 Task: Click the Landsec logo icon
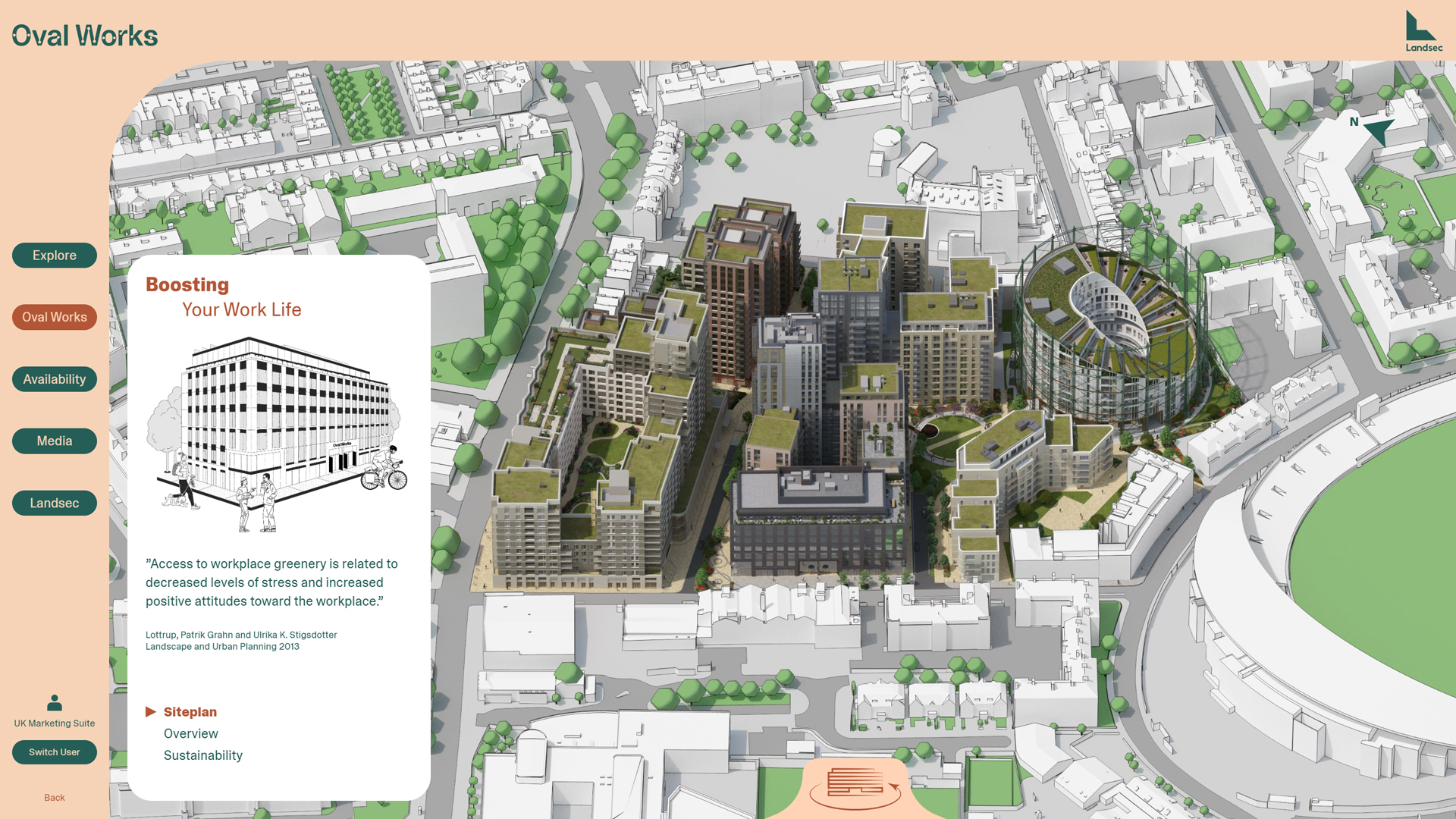coord(1423,31)
